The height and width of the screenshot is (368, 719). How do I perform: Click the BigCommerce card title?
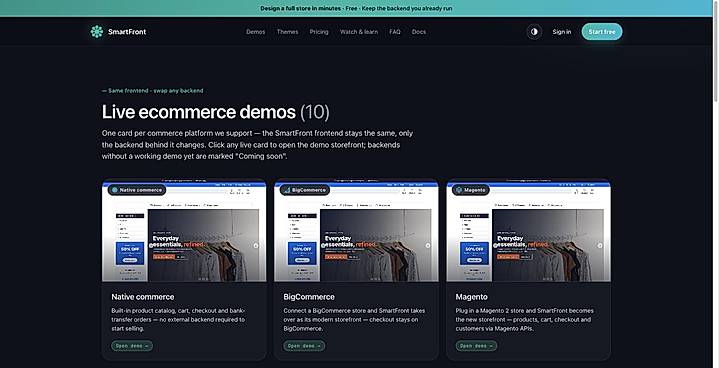click(309, 297)
